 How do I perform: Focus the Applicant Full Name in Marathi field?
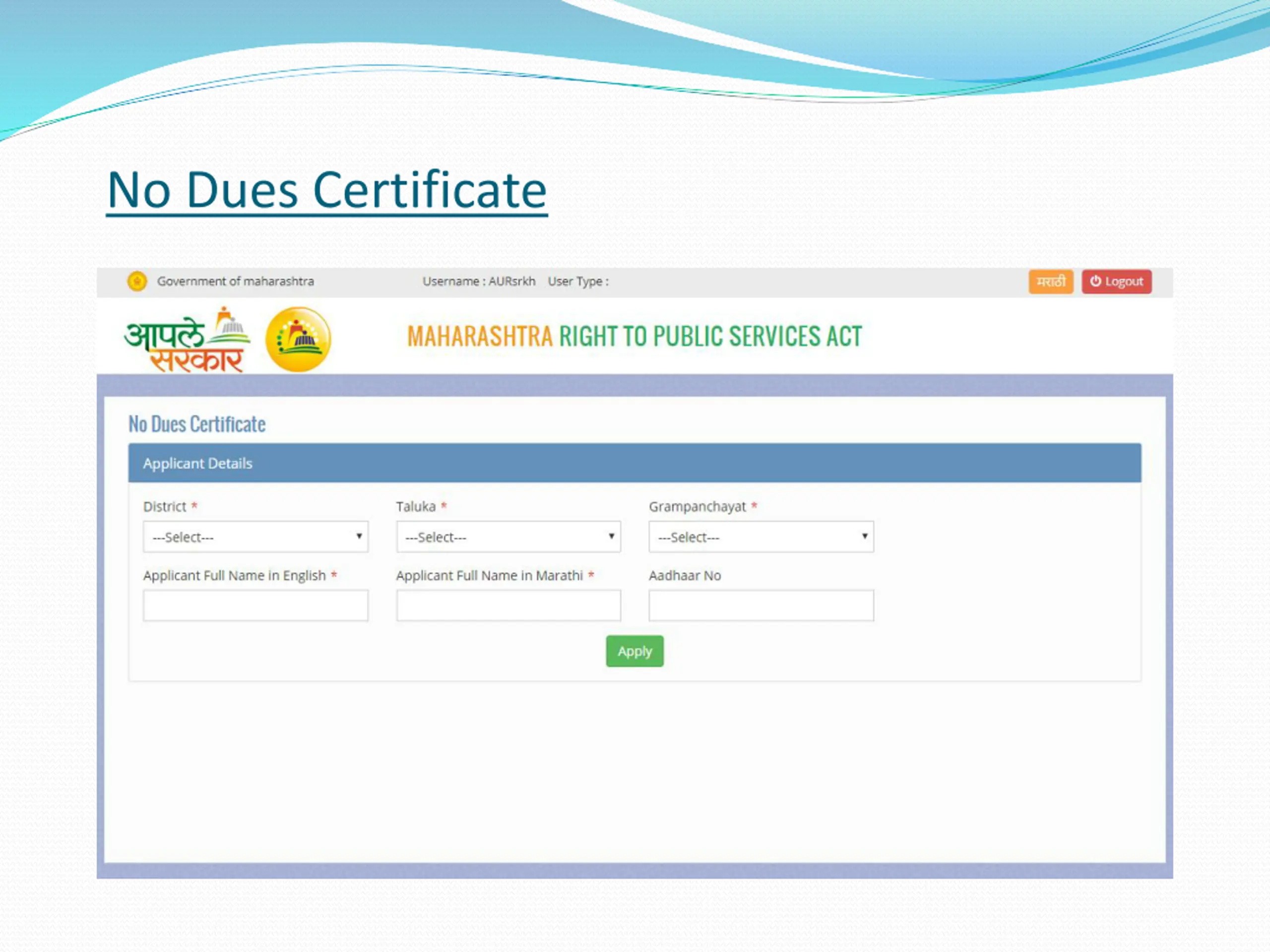pyautogui.click(x=508, y=605)
